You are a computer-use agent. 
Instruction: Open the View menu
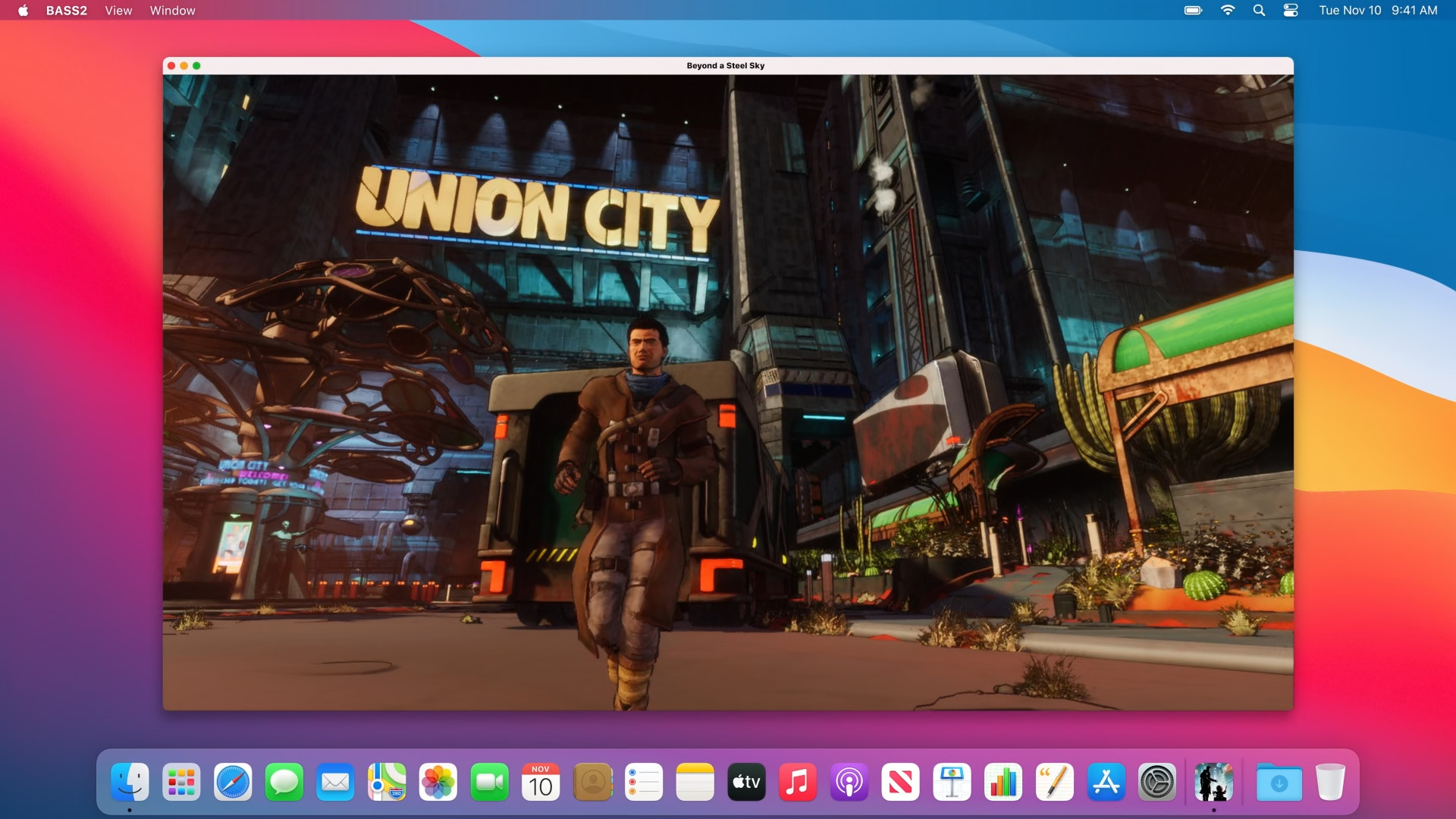point(118,11)
